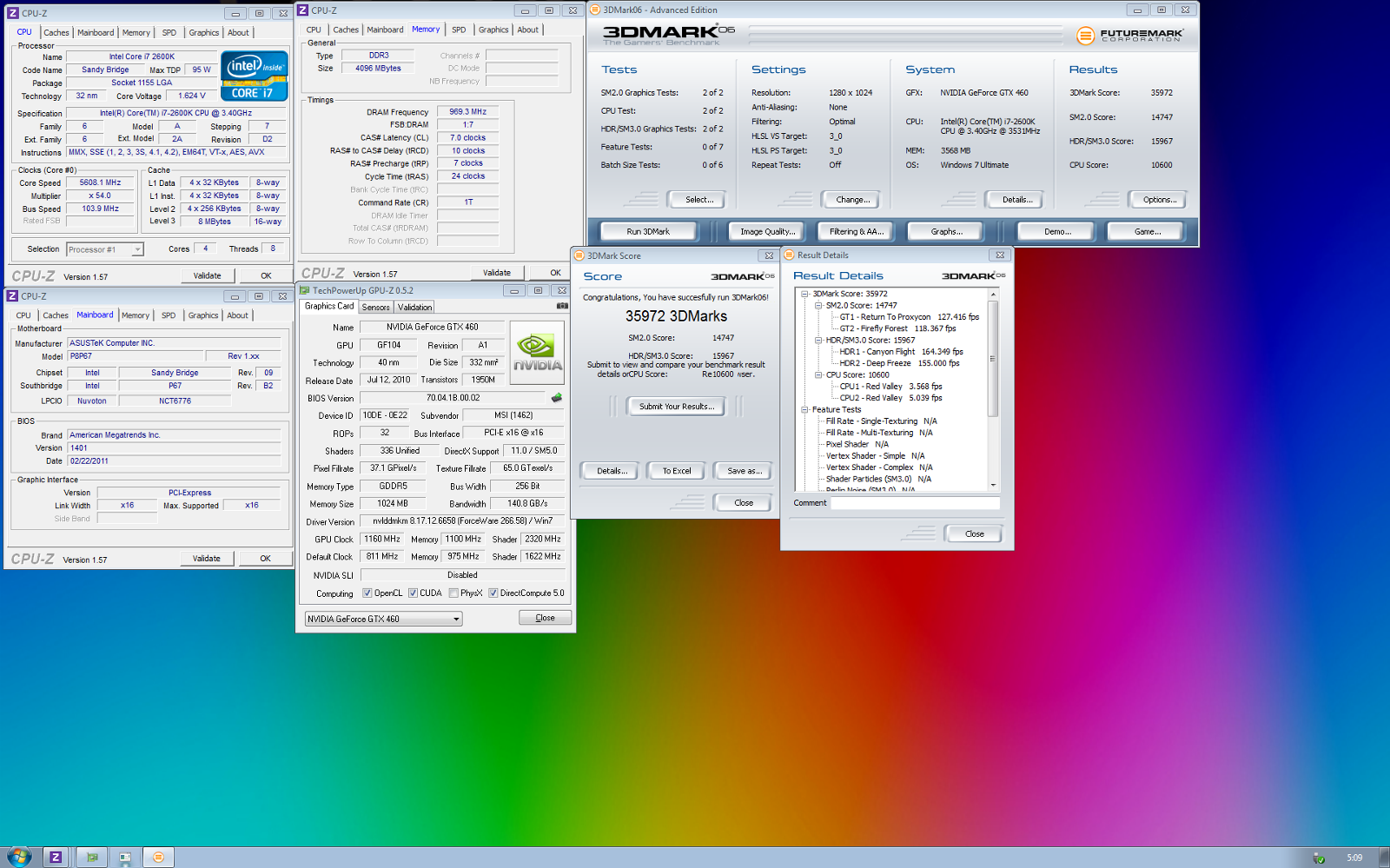Click the title bar icon of the GPU-Z window
Viewport: 1390px width, 868px height.
click(x=304, y=290)
